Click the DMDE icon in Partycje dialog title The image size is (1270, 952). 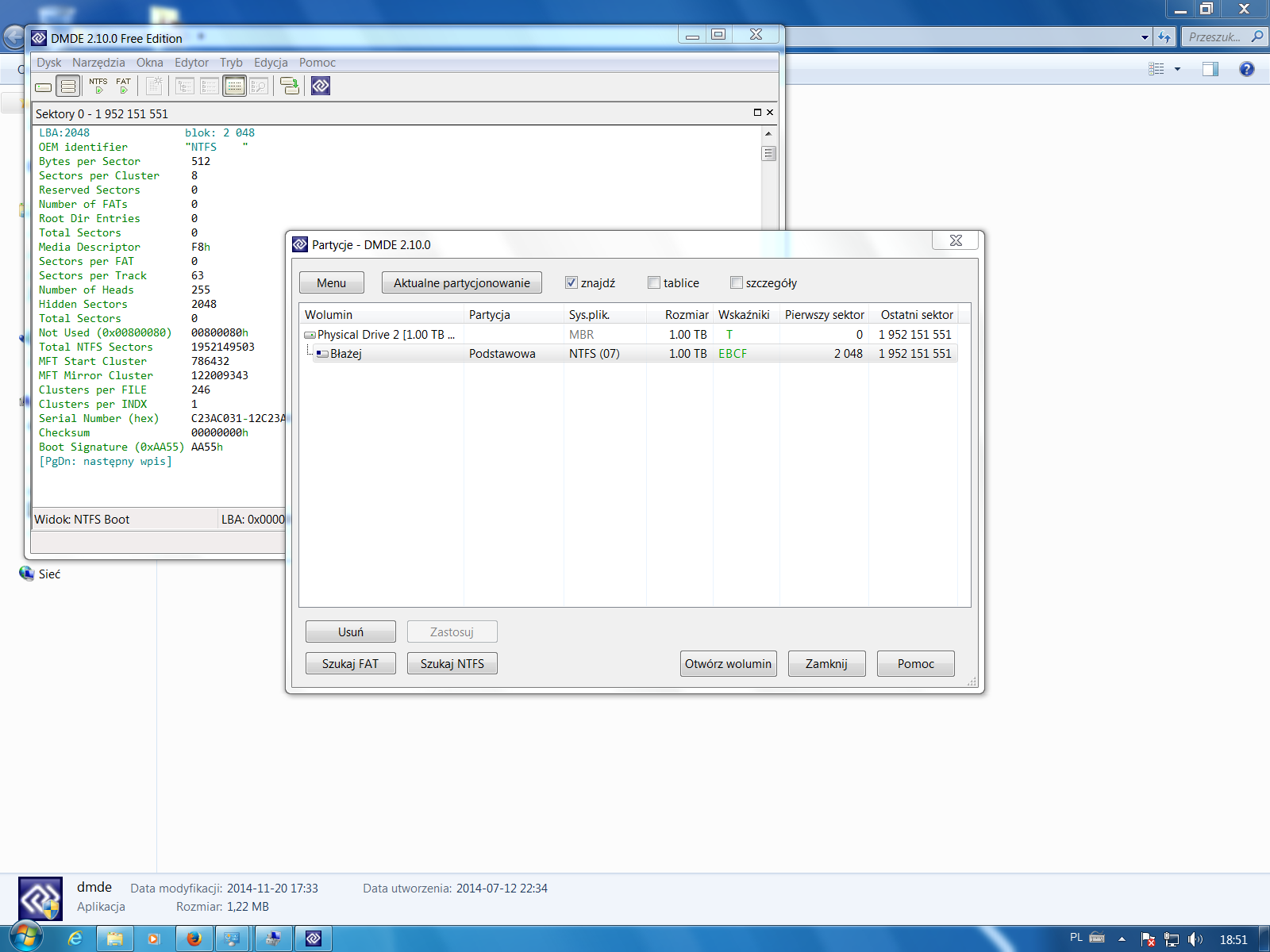(300, 244)
